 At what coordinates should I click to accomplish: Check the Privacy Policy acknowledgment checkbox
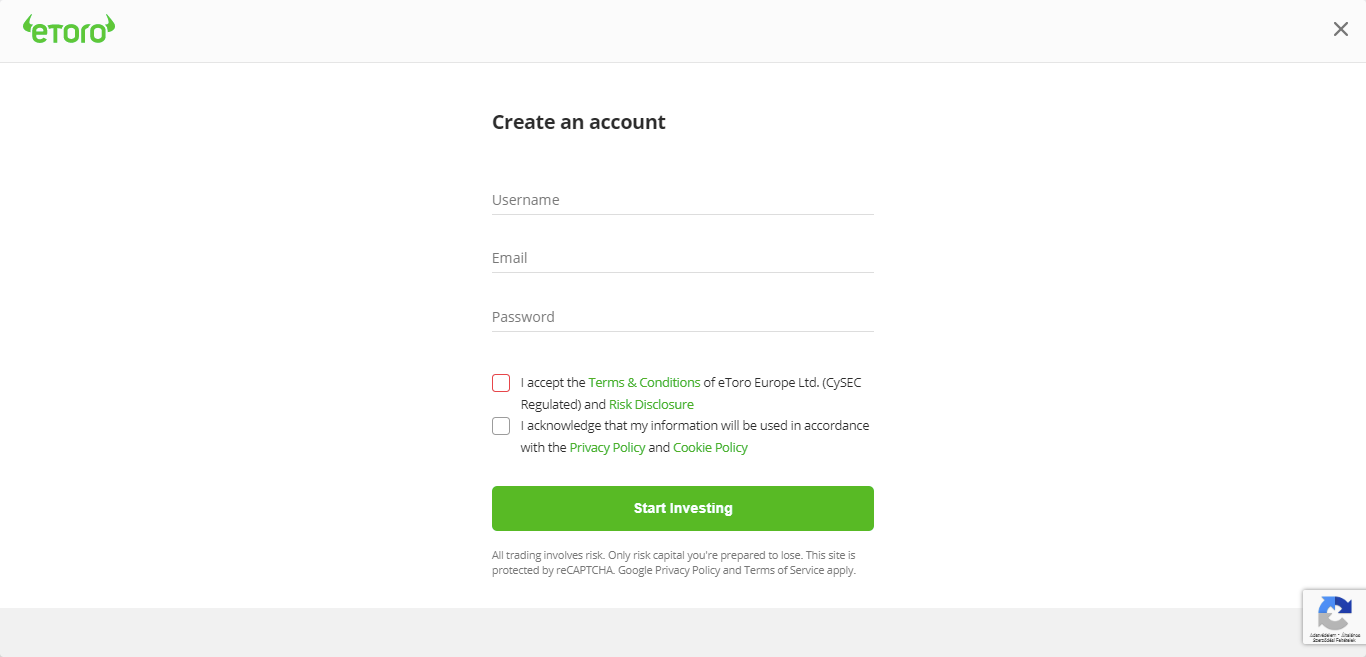coord(500,425)
